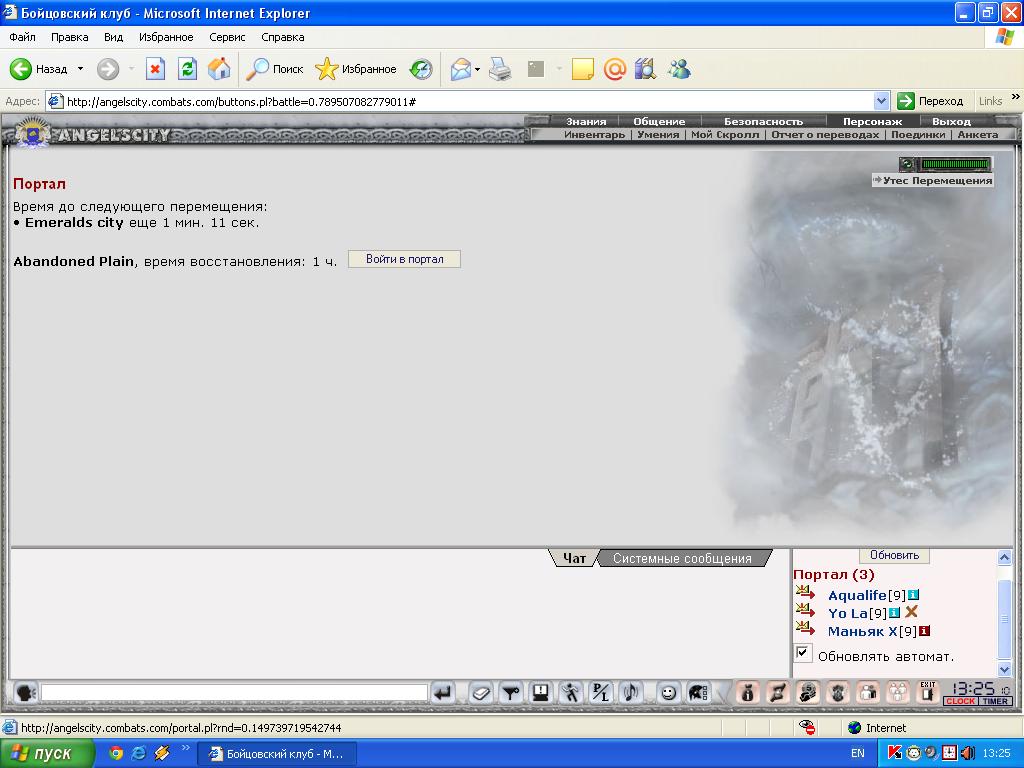This screenshot has height=768, width=1024.
Task: Click the yellow note toolbar icon
Action: tap(583, 69)
